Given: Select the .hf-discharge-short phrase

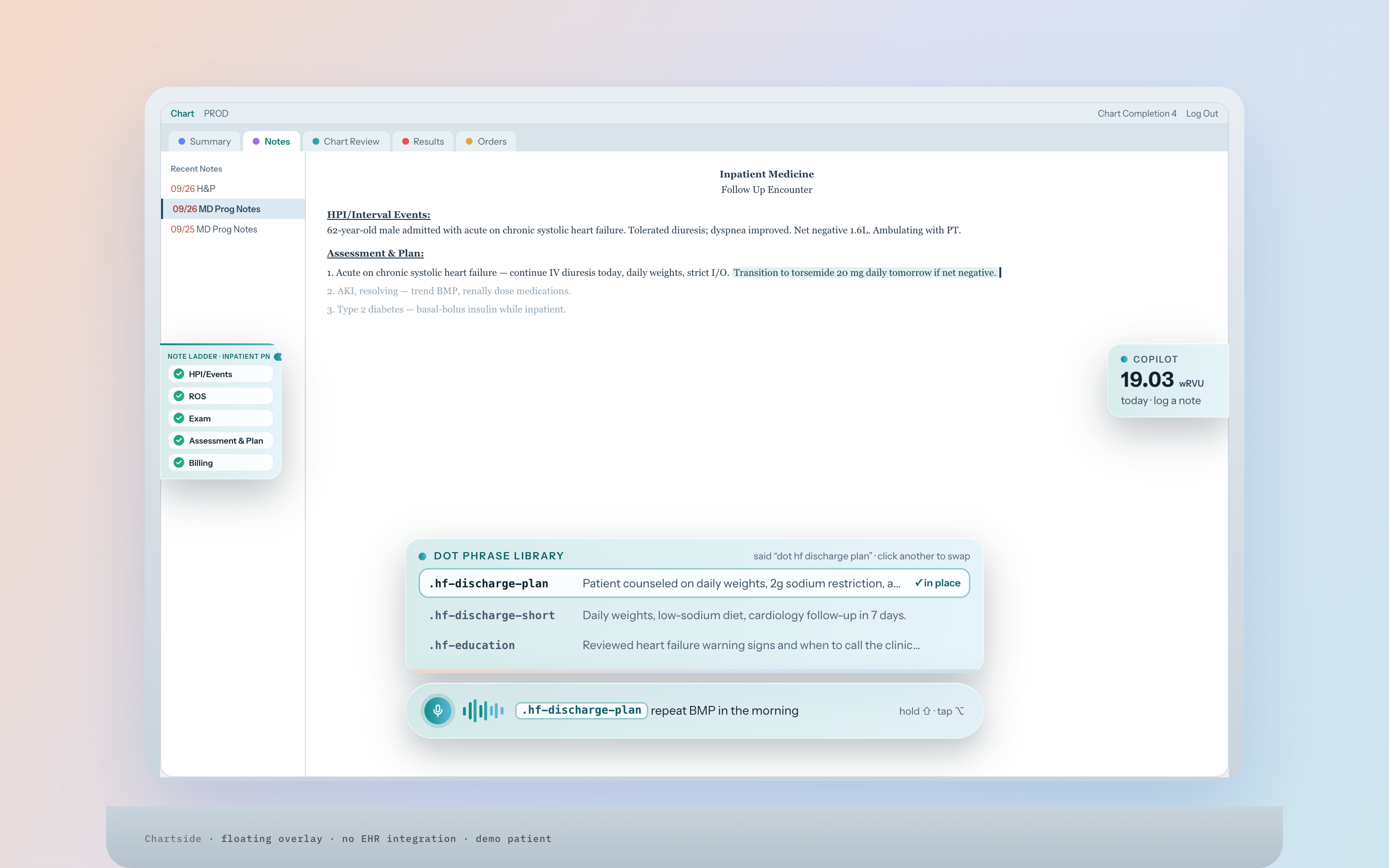Looking at the screenshot, I should pyautogui.click(x=694, y=615).
